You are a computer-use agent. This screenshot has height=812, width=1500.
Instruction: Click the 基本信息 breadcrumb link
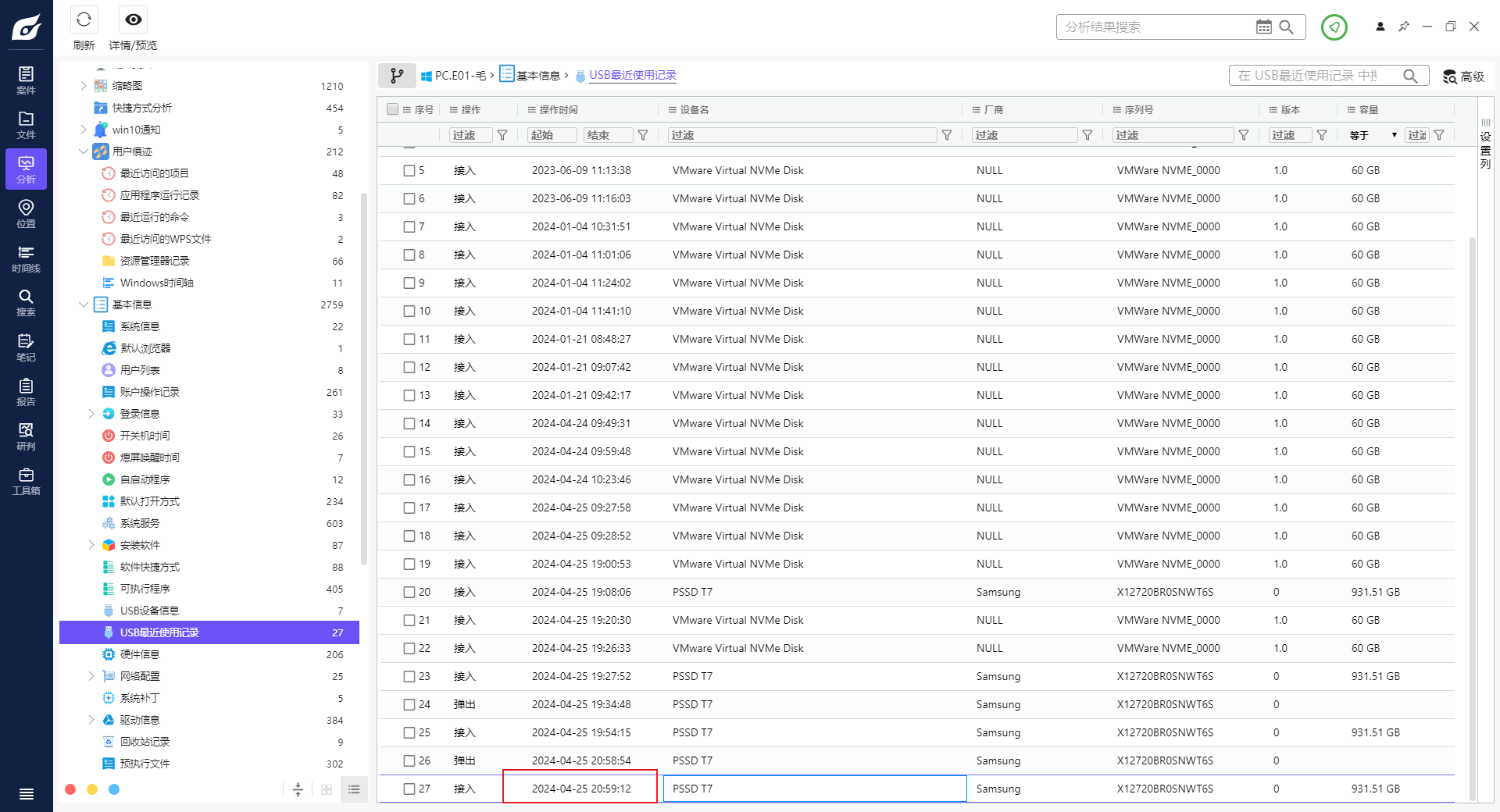pyautogui.click(x=537, y=76)
